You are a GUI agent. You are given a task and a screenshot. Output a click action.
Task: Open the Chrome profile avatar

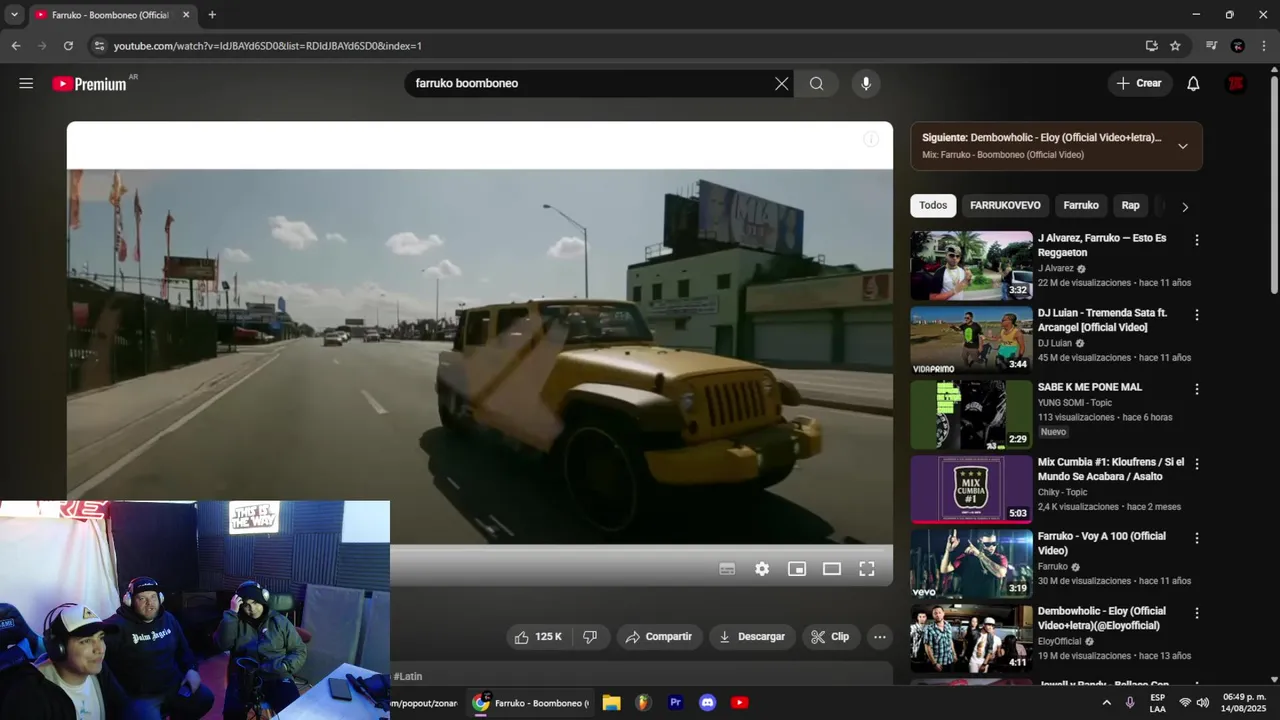tap(1238, 46)
